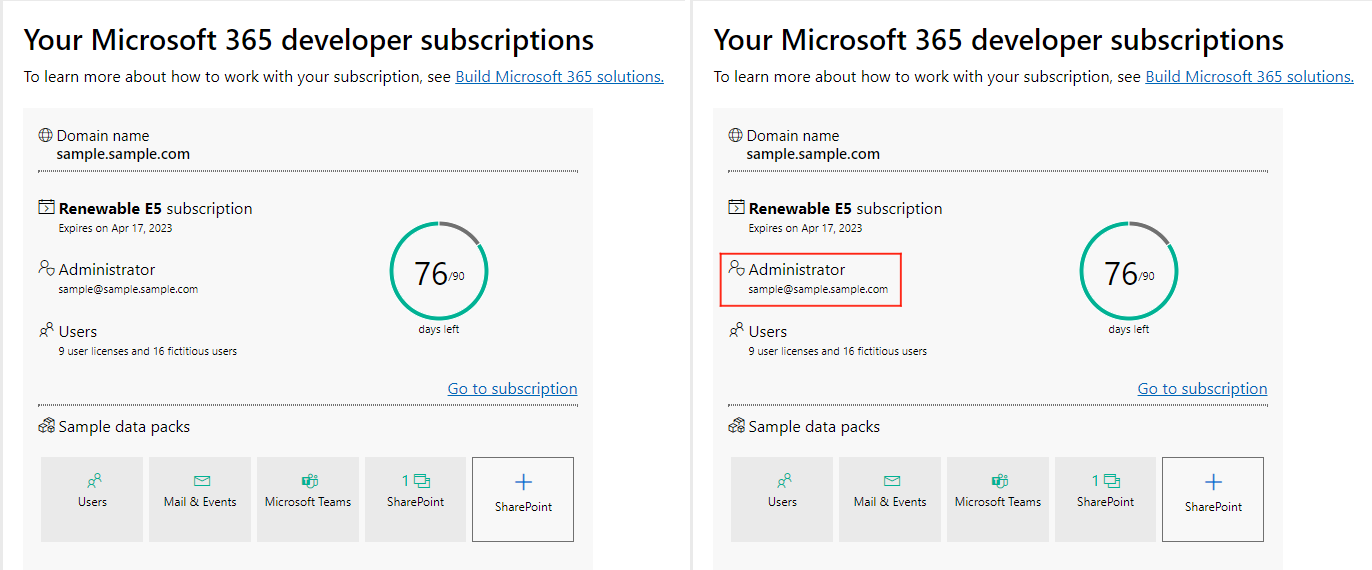This screenshot has width=1372, height=570.
Task: Select the Users data pack tile, left panel
Action: pos(92,499)
